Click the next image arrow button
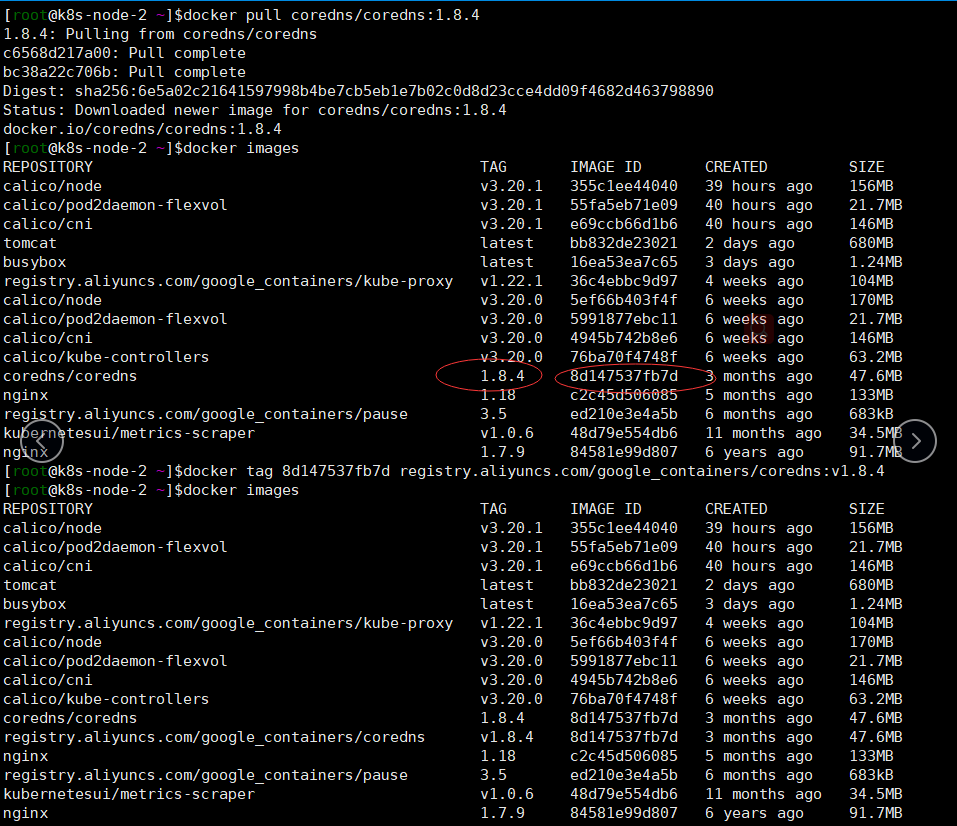The height and width of the screenshot is (826, 957). (x=915, y=441)
